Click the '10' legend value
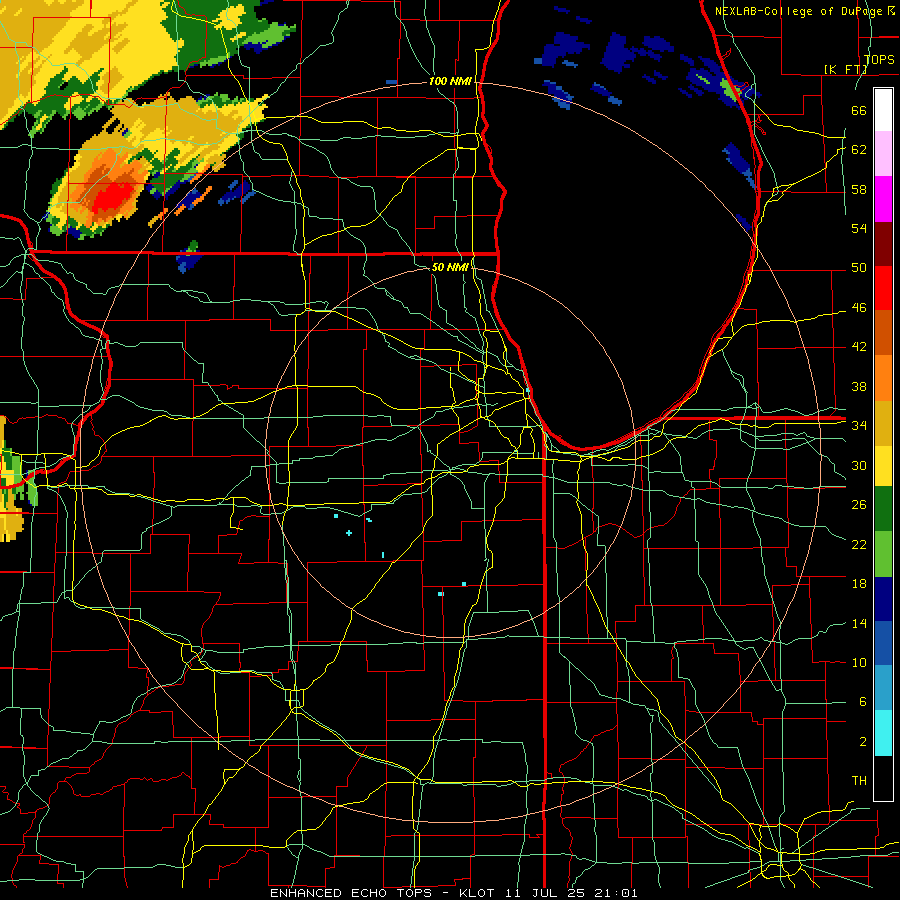The height and width of the screenshot is (900, 900). [x=859, y=663]
